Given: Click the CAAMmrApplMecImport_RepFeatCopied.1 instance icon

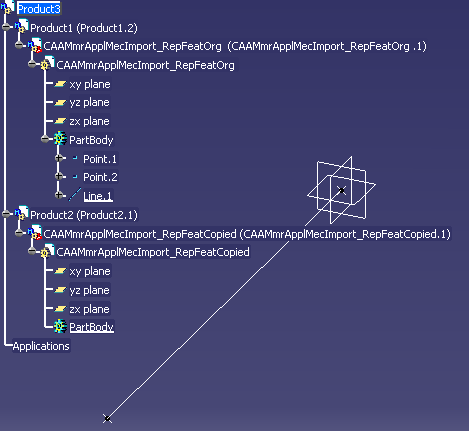Looking at the screenshot, I should coord(35,232).
